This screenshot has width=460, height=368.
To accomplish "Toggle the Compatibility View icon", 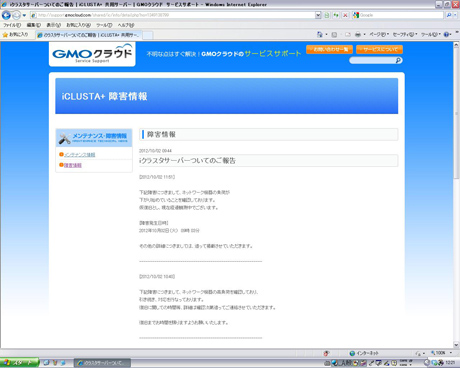I will tap(327, 15).
